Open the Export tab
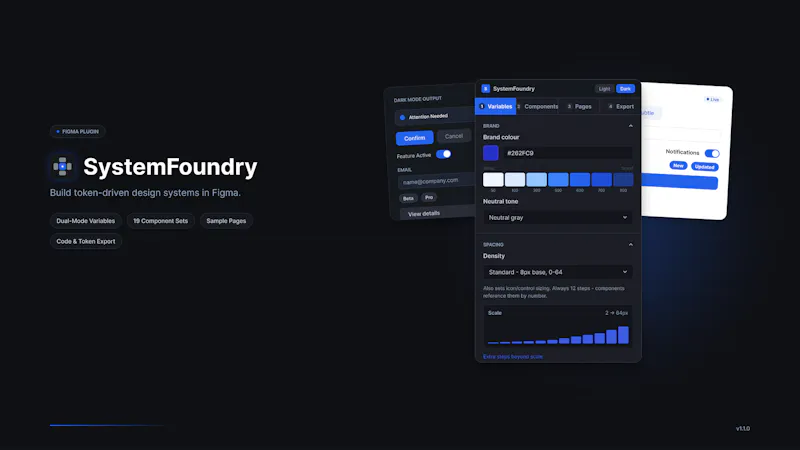 620,107
